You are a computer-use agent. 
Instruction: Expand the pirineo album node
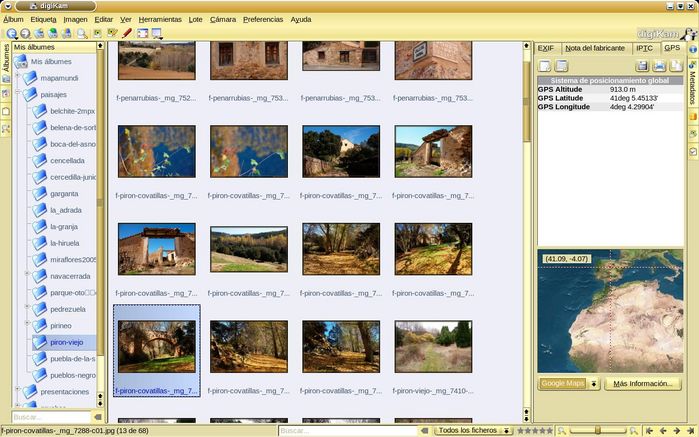[x=27, y=323]
